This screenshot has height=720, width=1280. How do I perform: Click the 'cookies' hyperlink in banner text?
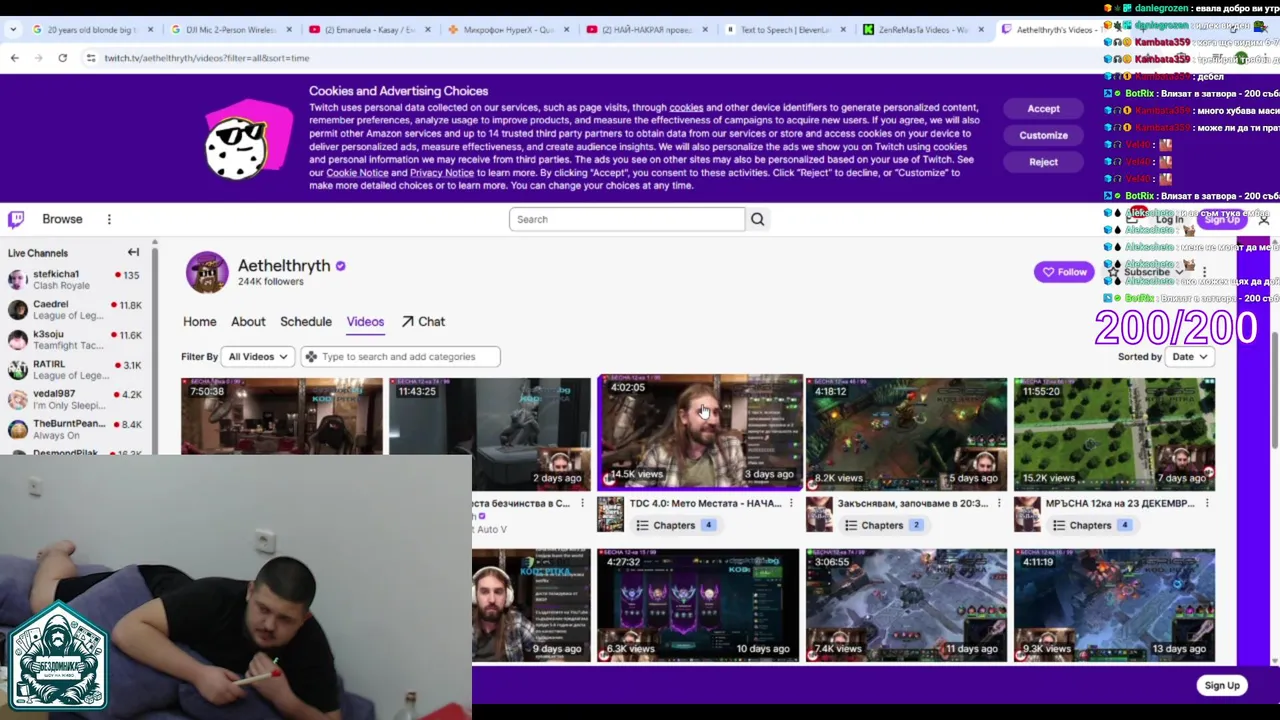686,108
